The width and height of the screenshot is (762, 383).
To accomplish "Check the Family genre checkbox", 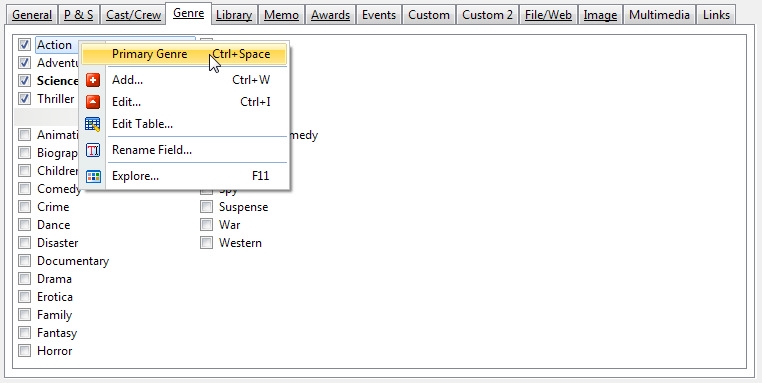I will coord(24,314).
